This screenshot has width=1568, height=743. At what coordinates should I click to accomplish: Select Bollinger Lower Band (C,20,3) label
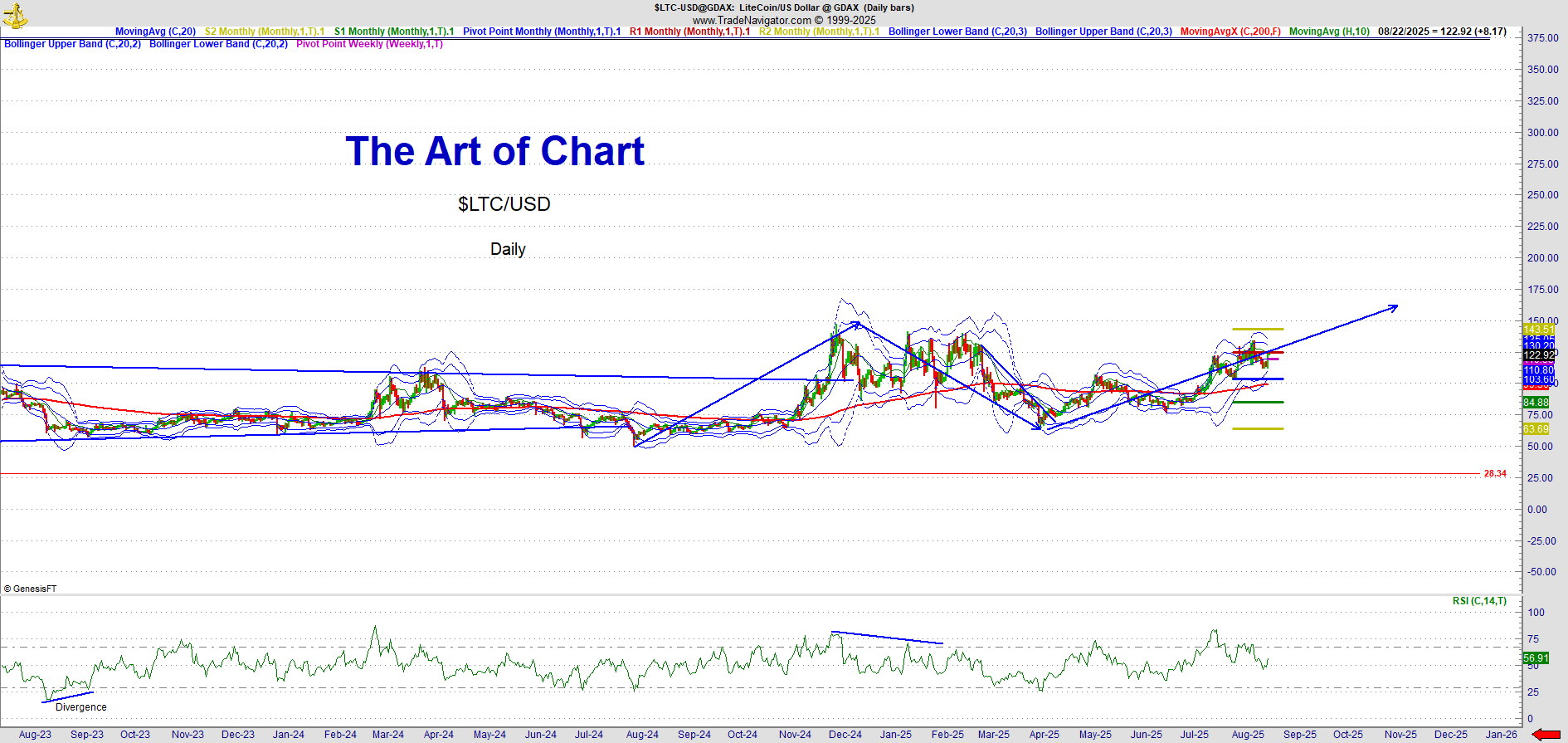pos(957,32)
